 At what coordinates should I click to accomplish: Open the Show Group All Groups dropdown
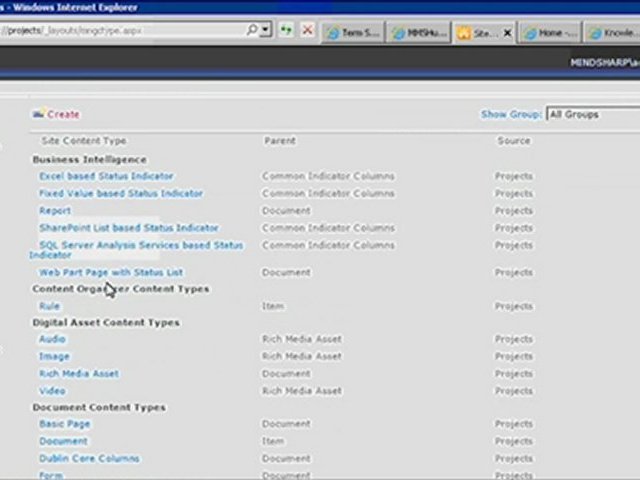tap(593, 114)
